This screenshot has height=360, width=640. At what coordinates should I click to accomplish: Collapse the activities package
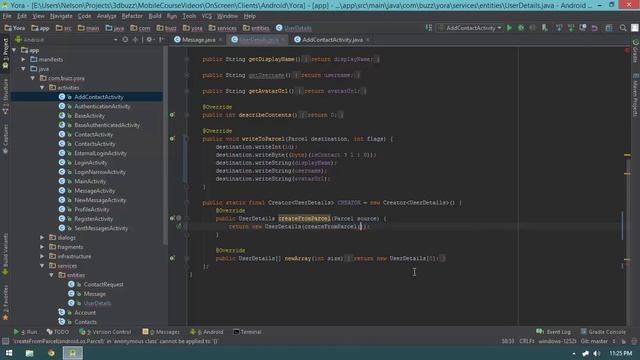pyautogui.click(x=42, y=88)
